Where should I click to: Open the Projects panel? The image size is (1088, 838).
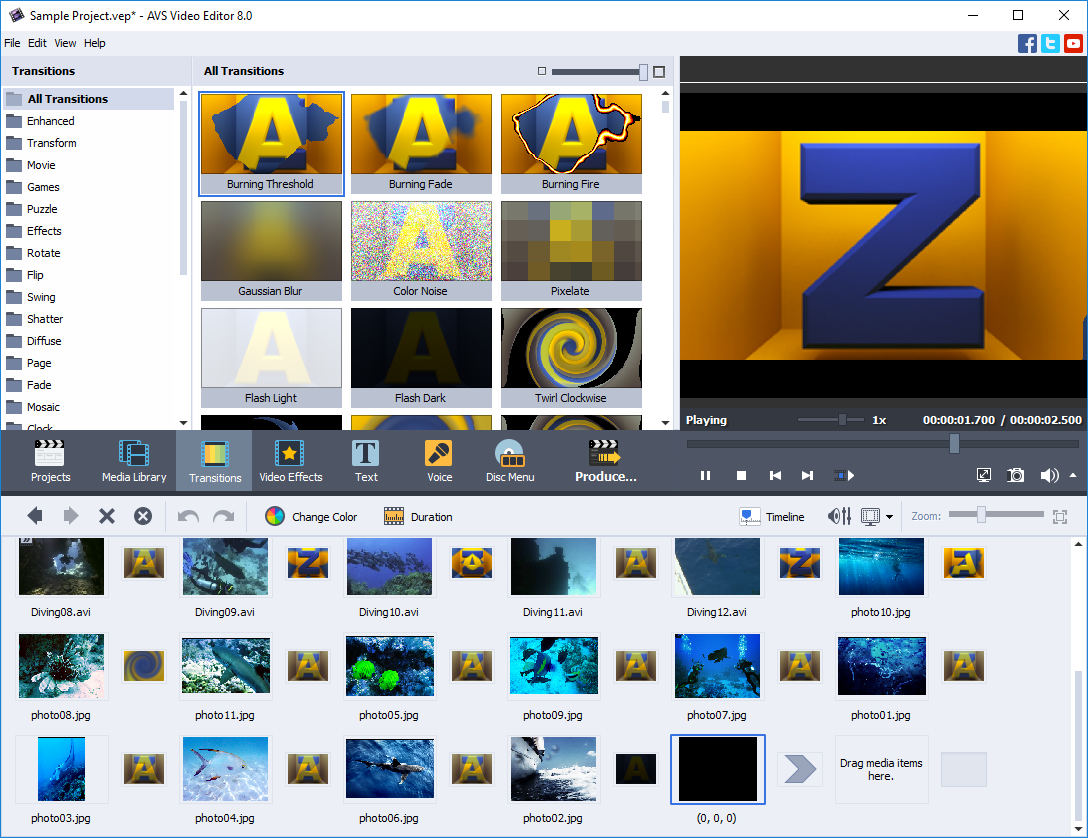coord(50,459)
